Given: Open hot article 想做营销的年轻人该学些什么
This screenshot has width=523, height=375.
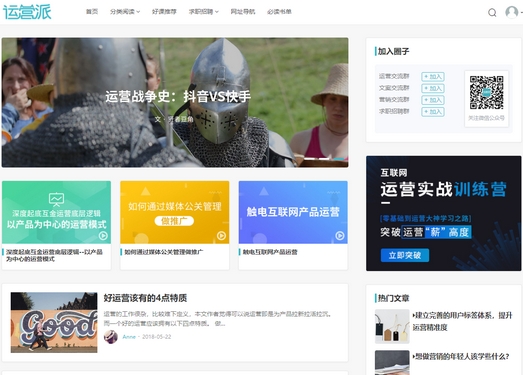Looking at the screenshot, I should (x=461, y=357).
